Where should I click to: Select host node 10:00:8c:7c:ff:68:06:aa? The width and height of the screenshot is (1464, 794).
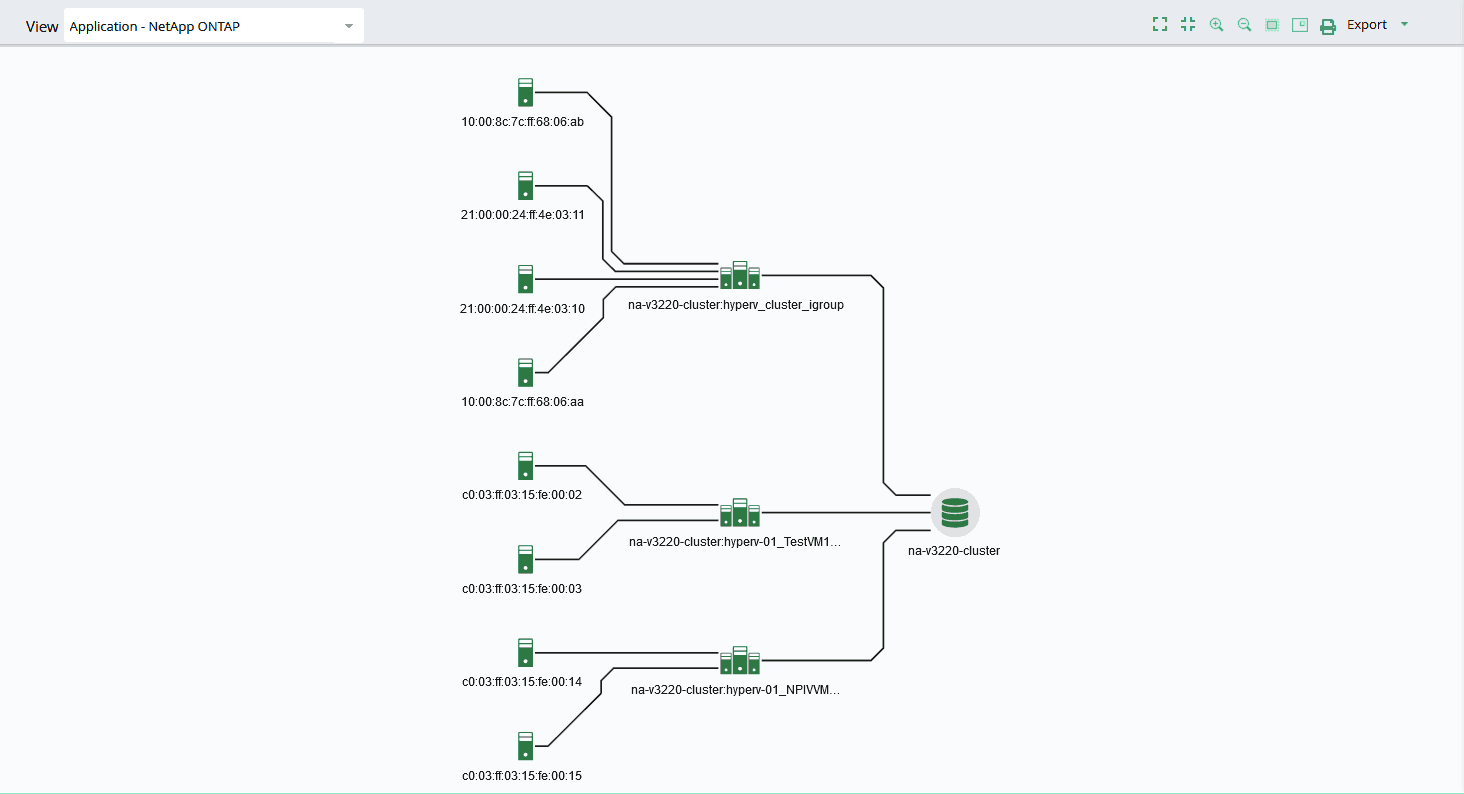[525, 372]
